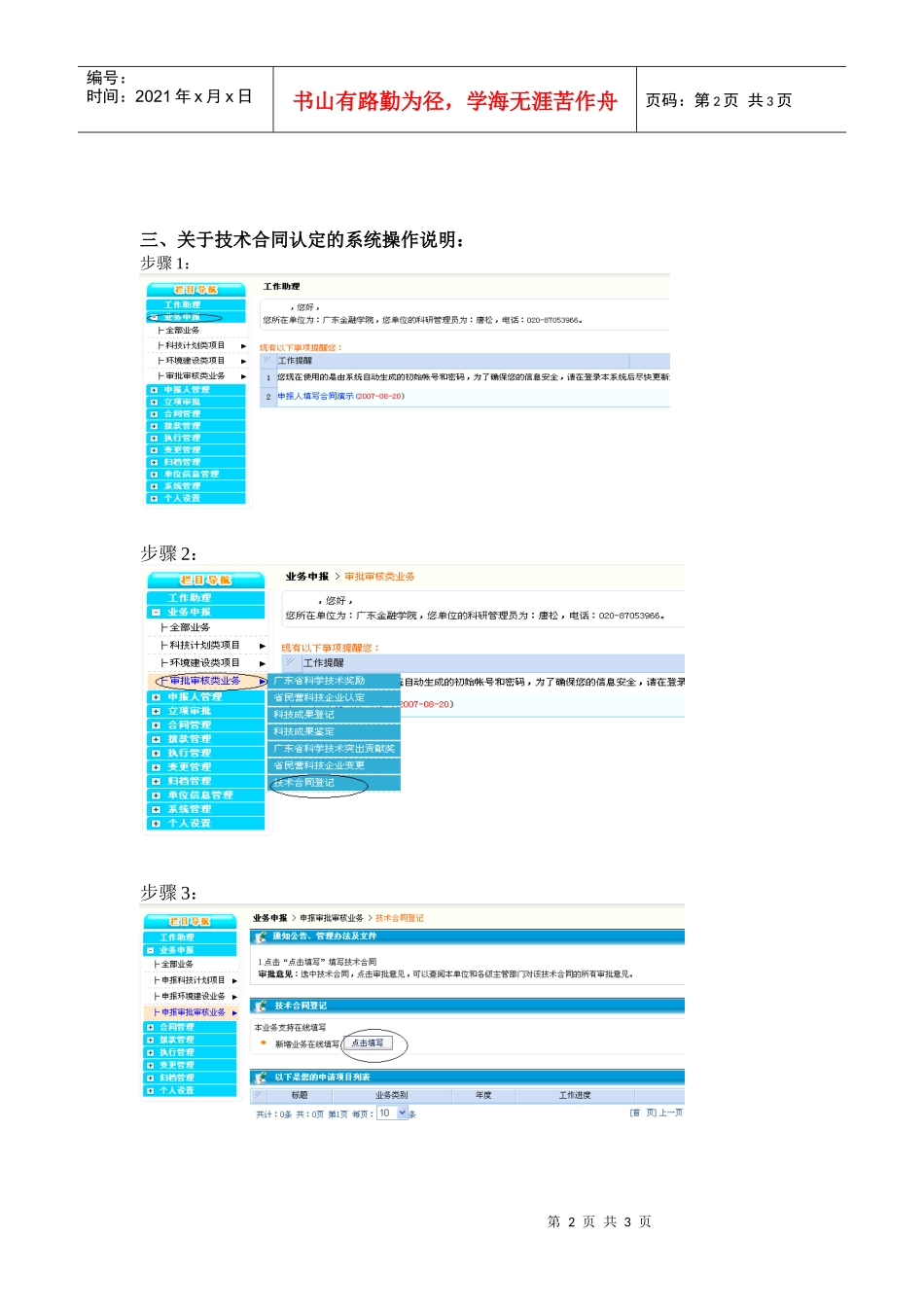
Task: Expand 立项审批 plus icon in step 2 sidebar
Action: coord(156,711)
